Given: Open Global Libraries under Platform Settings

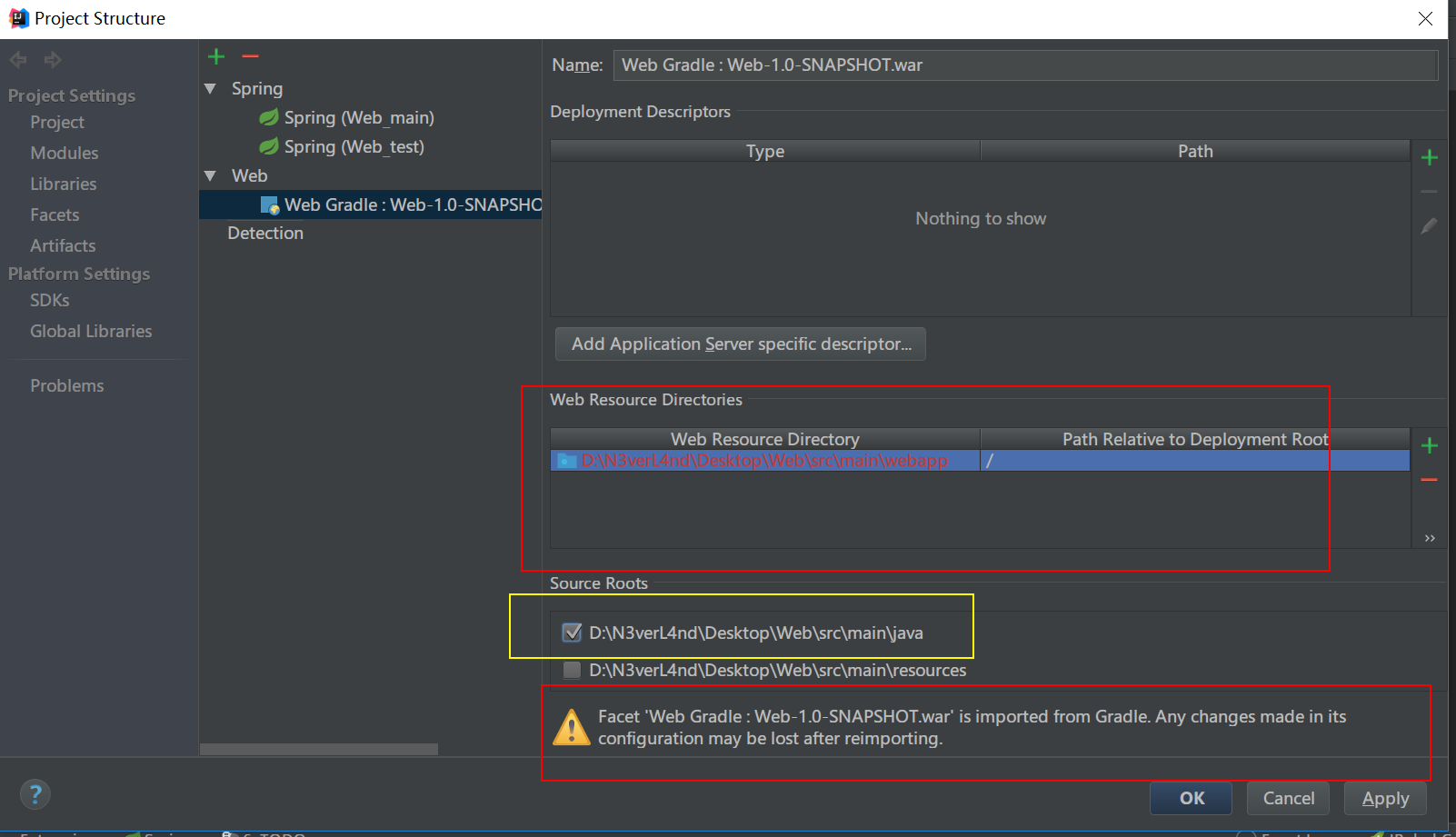Looking at the screenshot, I should [91, 331].
